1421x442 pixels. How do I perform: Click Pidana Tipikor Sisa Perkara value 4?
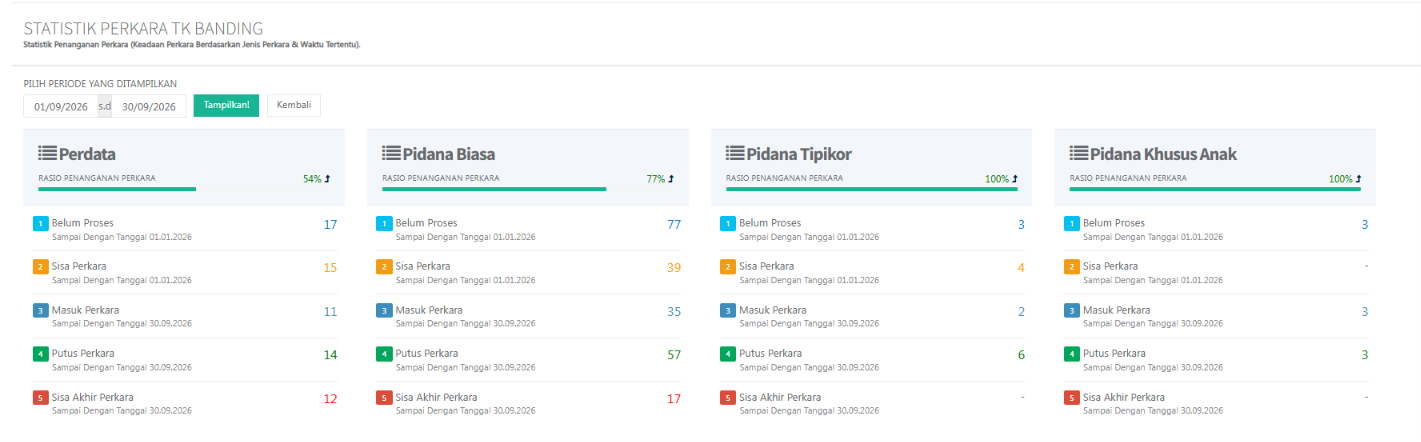point(1021,268)
